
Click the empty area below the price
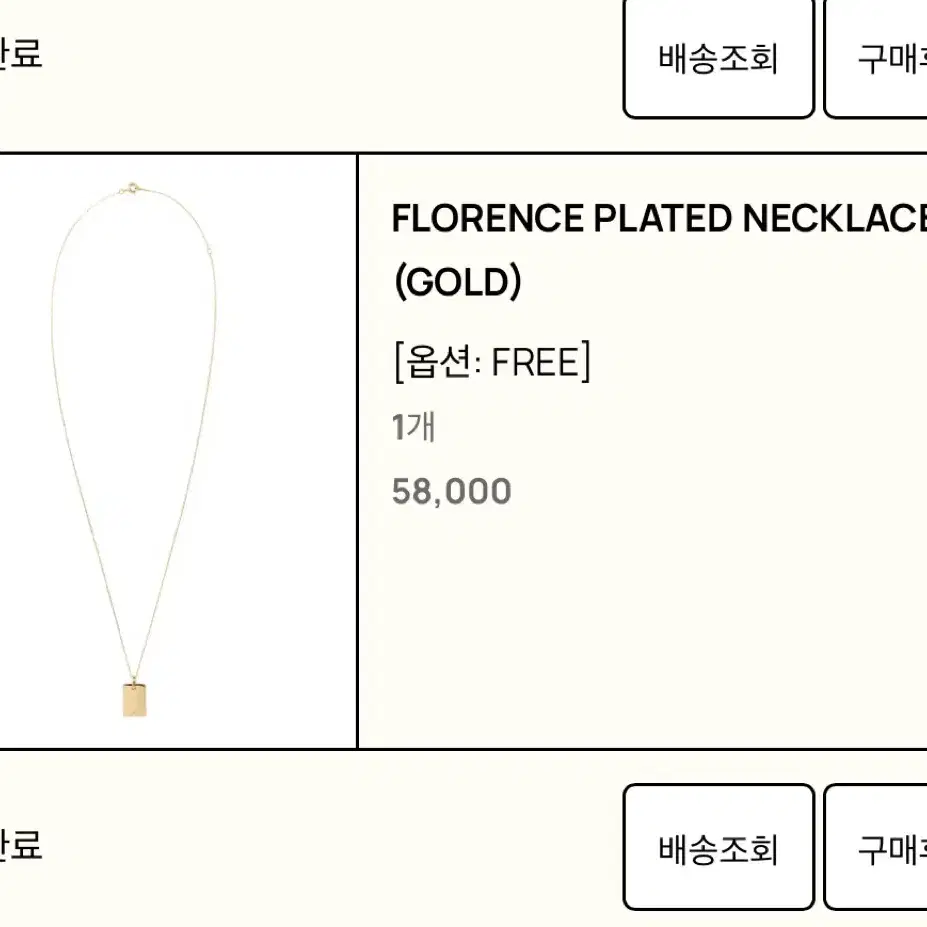point(643,627)
